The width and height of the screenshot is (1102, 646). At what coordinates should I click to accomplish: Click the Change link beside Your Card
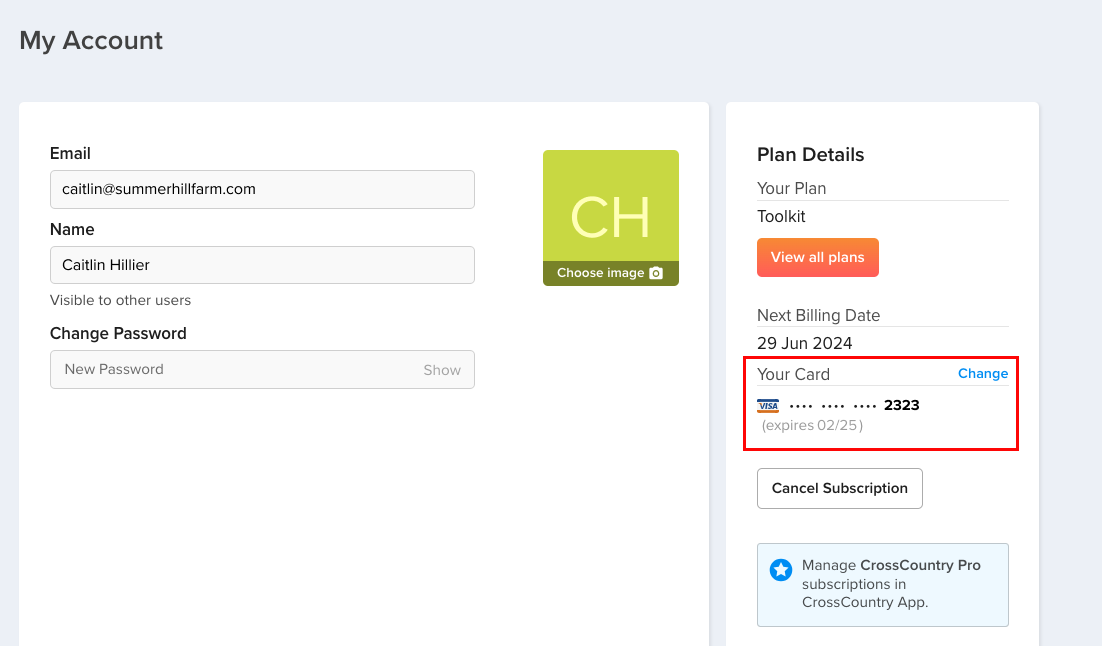coord(982,373)
